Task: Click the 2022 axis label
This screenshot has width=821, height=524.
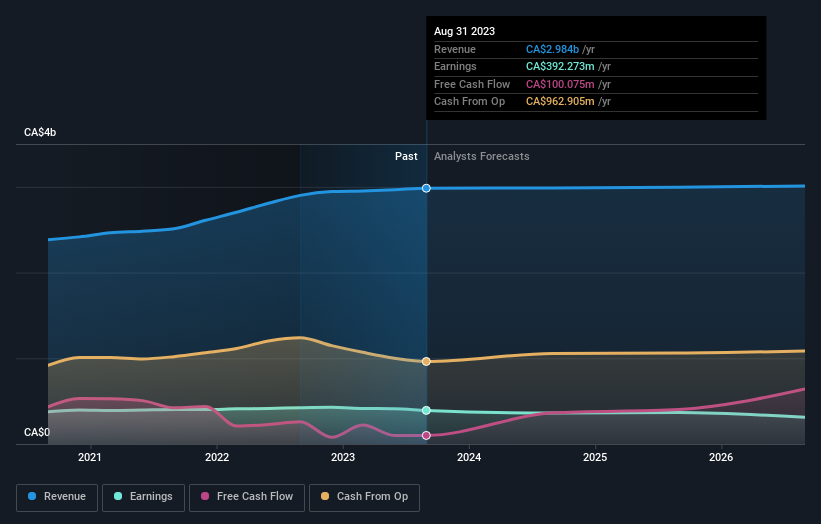Action: coord(217,458)
